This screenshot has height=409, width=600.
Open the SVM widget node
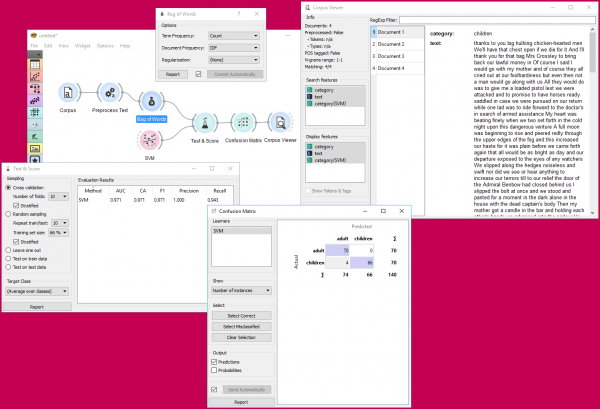[149, 140]
